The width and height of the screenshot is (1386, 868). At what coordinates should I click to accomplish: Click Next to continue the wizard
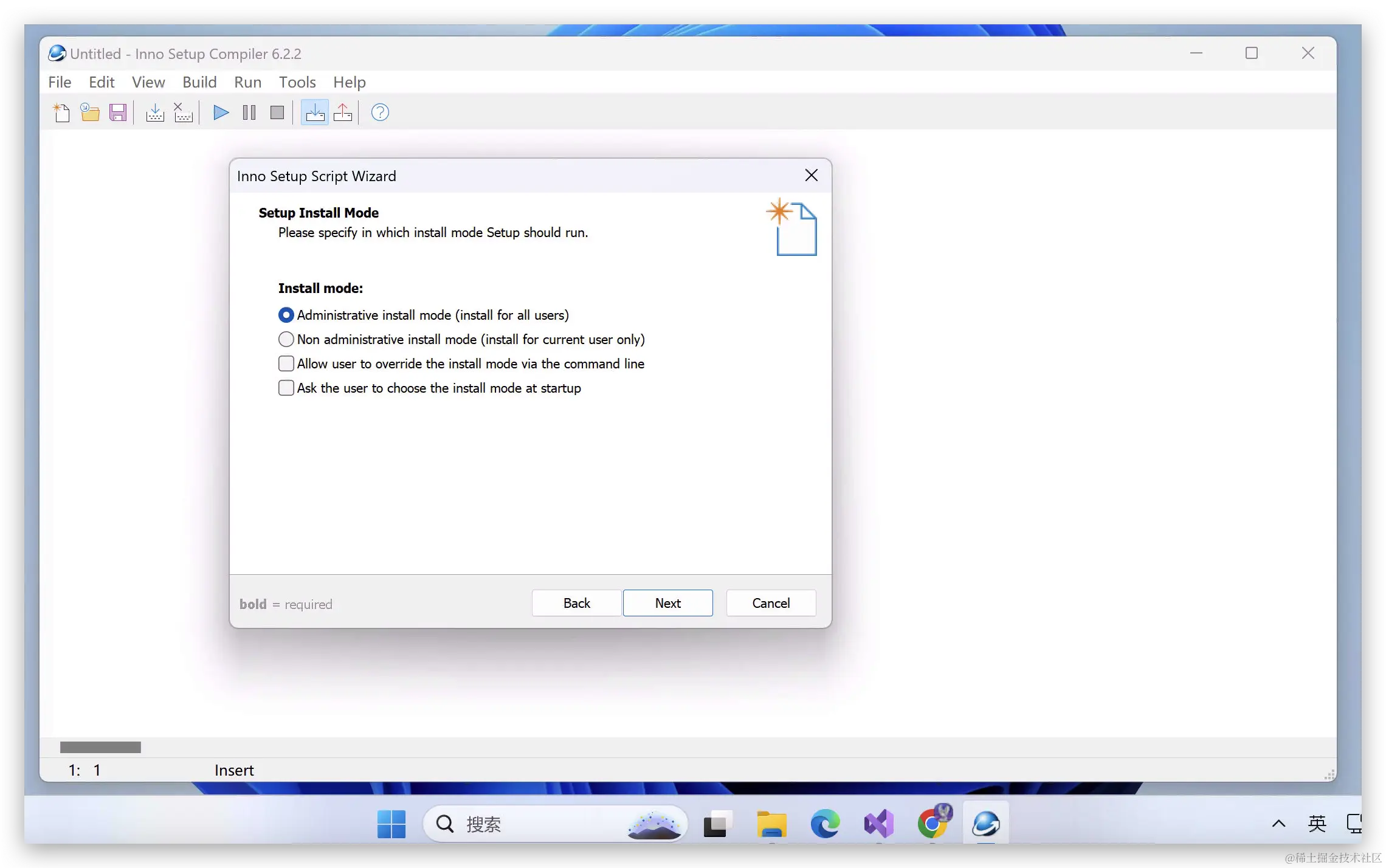668,603
